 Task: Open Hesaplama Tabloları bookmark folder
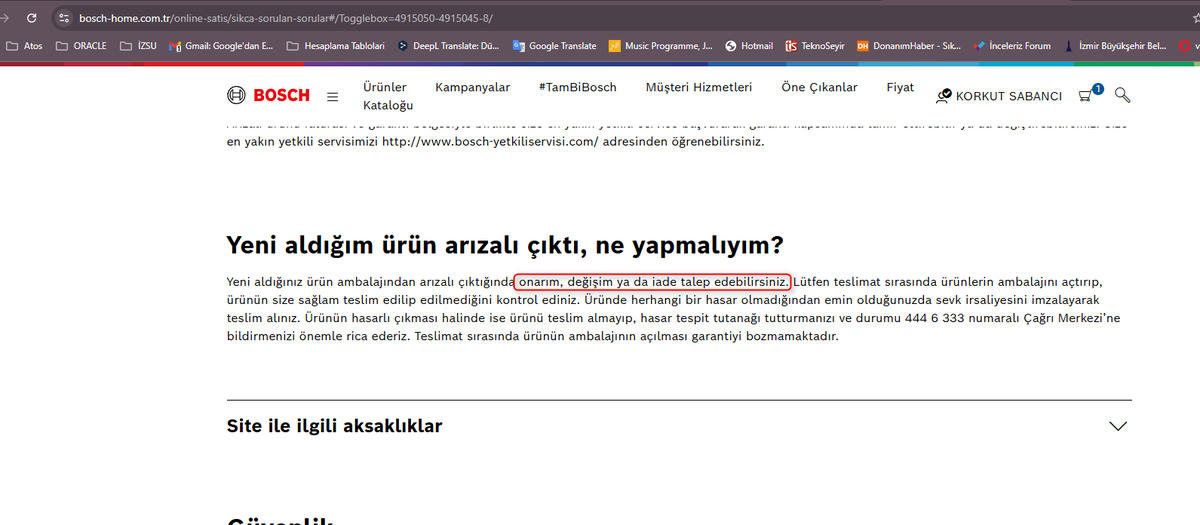pos(335,46)
